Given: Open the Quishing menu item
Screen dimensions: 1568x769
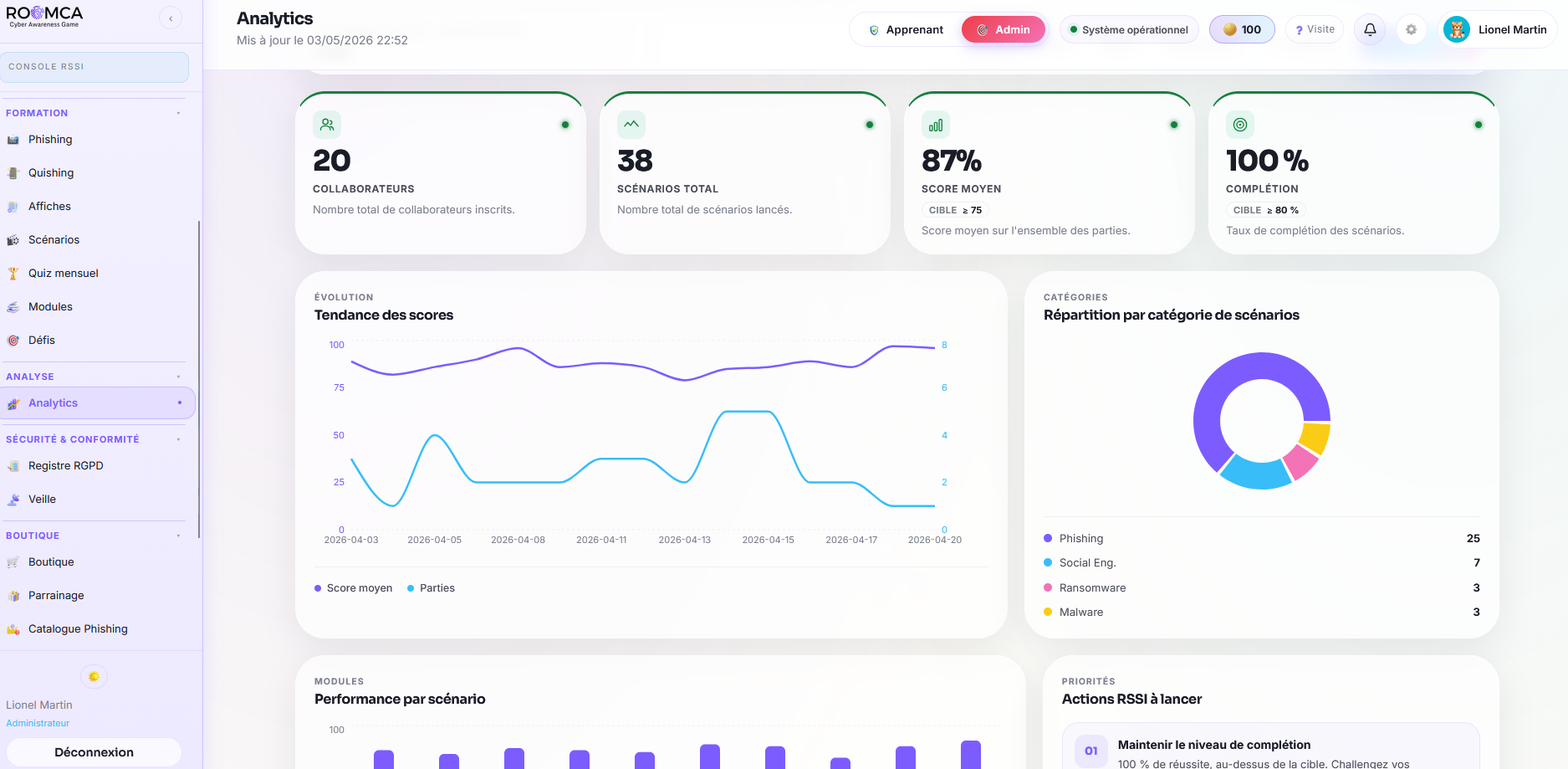Looking at the screenshot, I should 98,173.
